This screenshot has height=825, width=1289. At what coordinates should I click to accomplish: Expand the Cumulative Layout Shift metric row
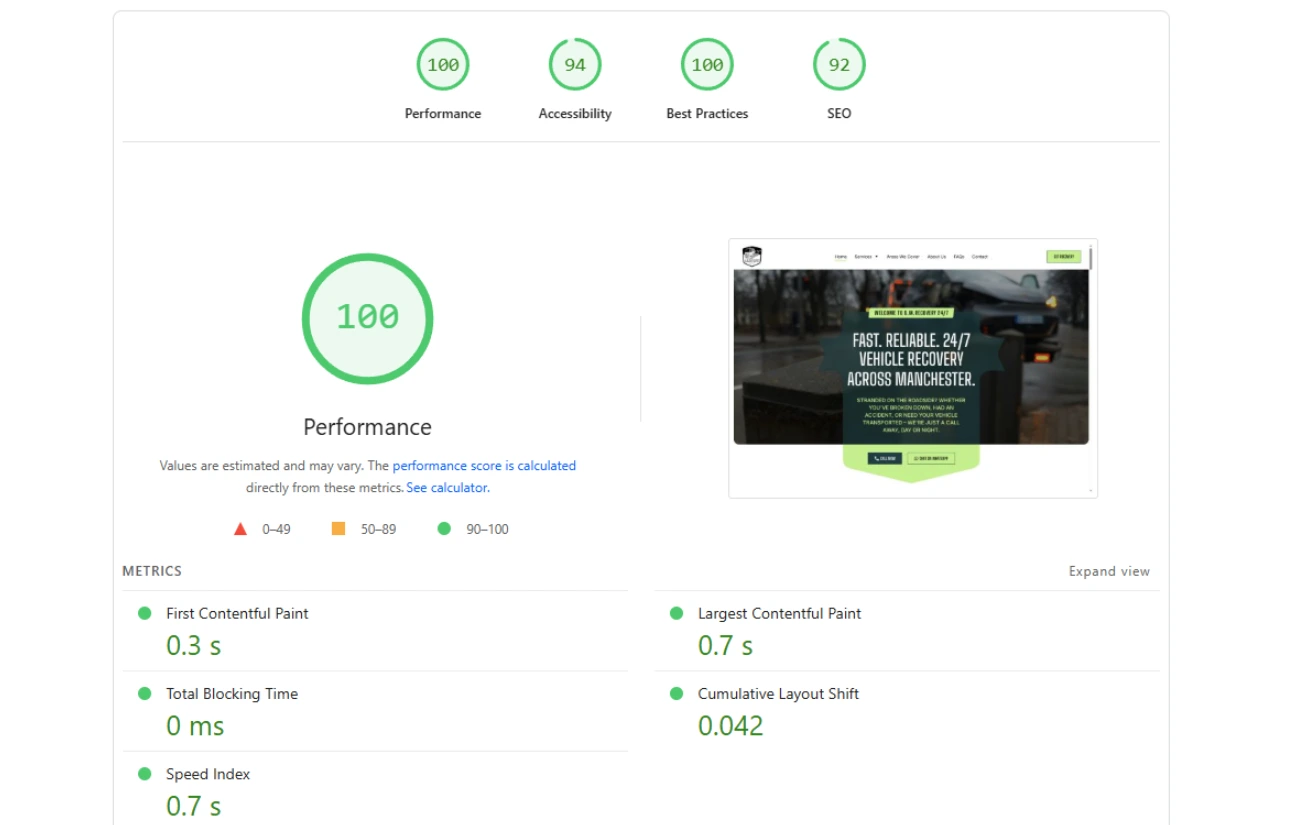click(x=907, y=711)
